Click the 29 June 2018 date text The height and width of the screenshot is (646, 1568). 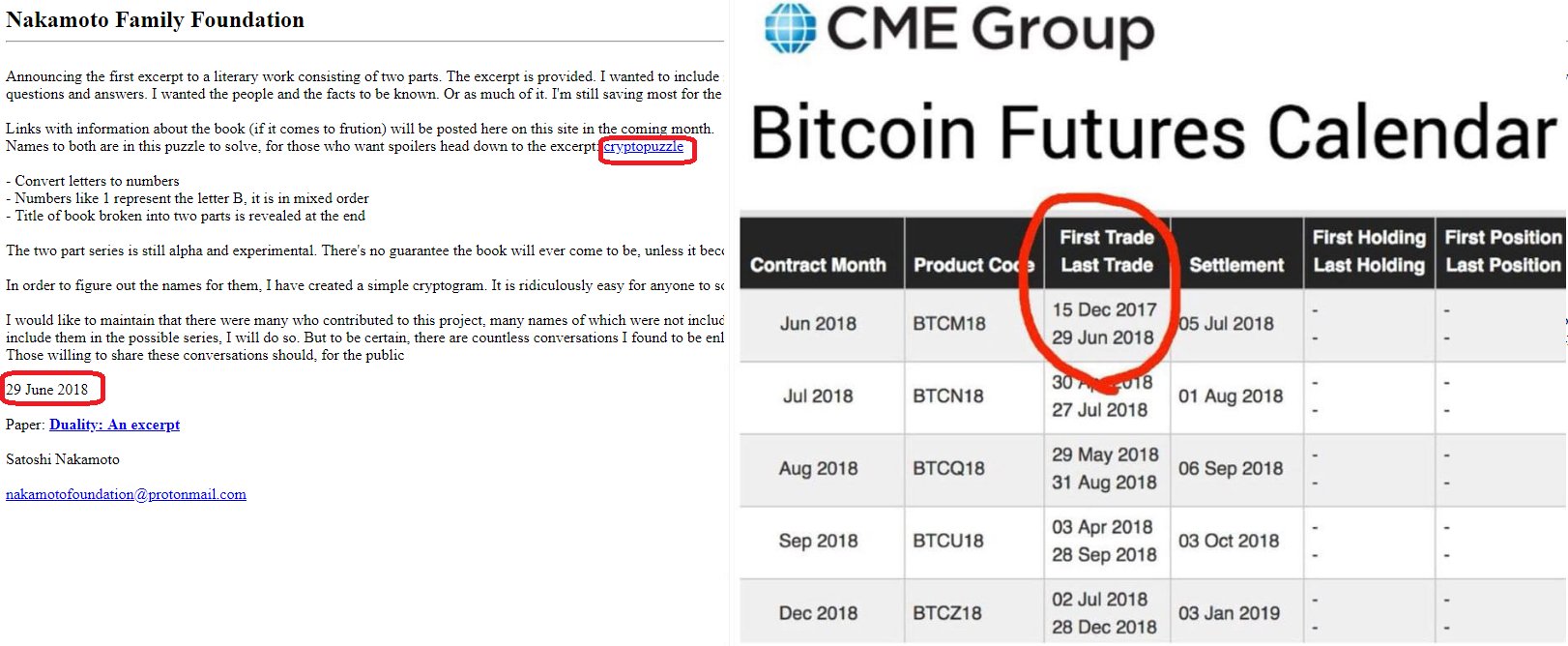click(47, 390)
